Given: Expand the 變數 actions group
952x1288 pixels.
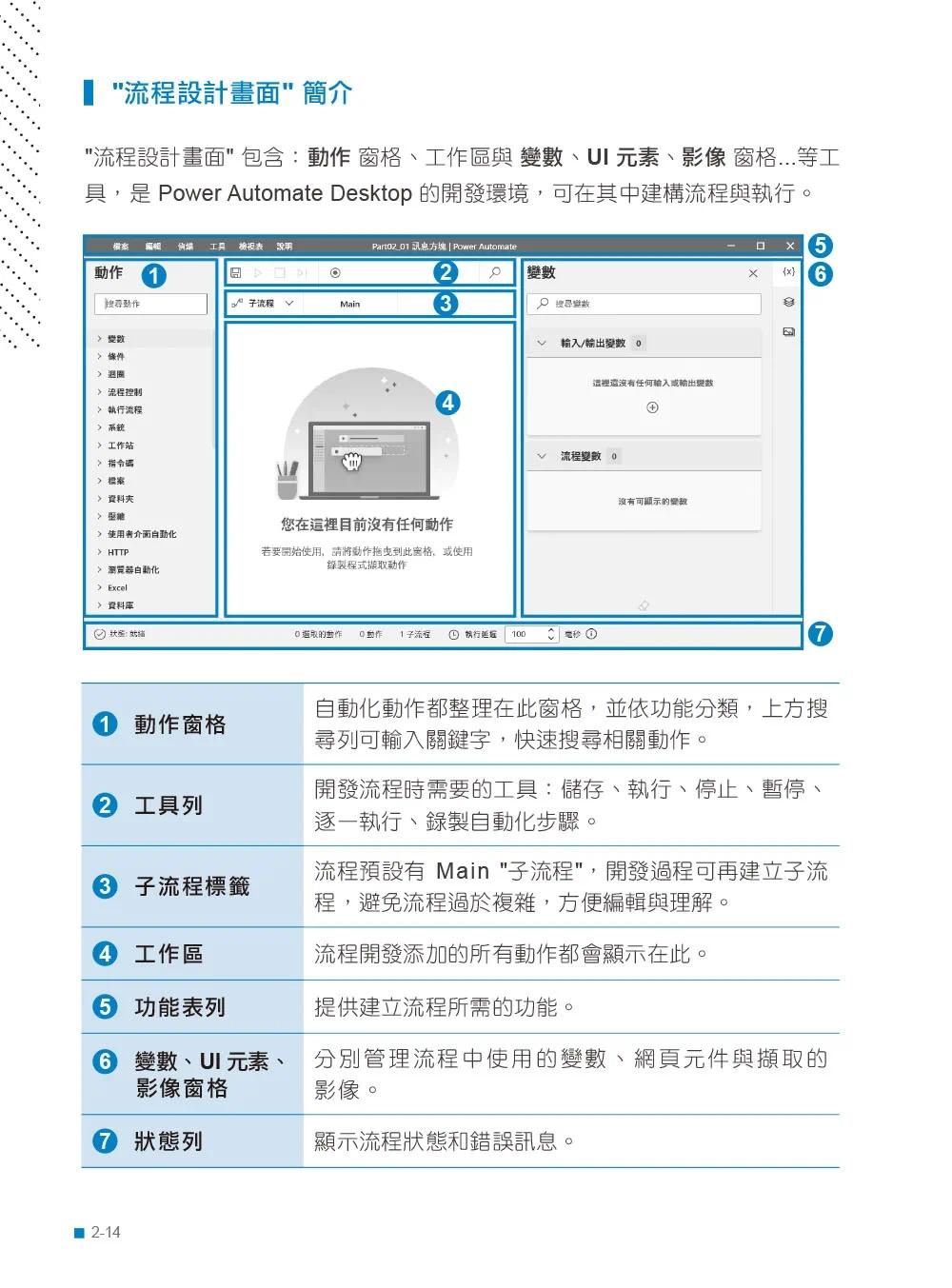Looking at the screenshot, I should click(x=99, y=339).
